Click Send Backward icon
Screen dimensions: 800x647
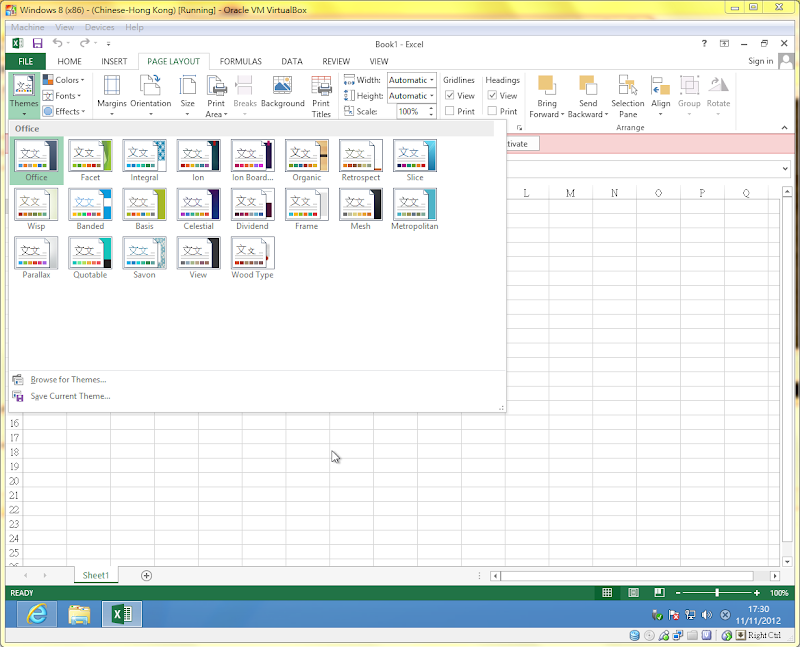point(587,85)
